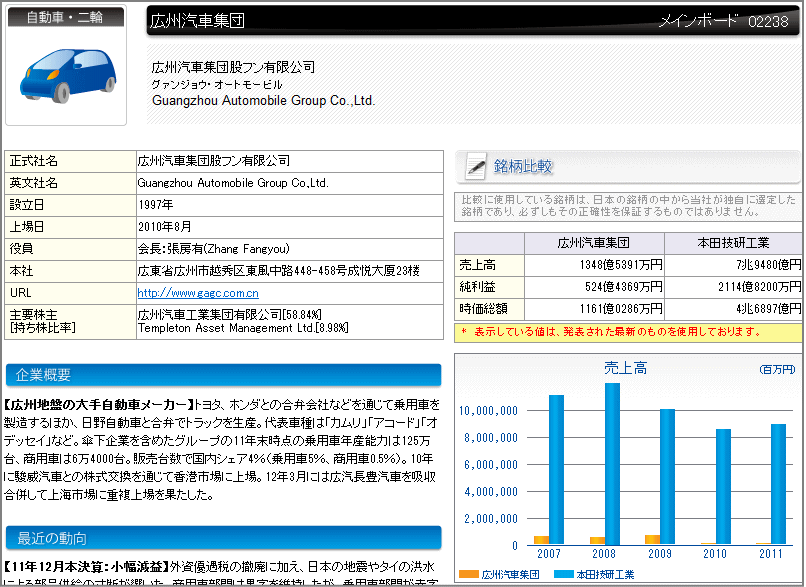This screenshot has width=806, height=587.
Task: Open the http://www.gagc.com.cn link
Action: pos(198,293)
